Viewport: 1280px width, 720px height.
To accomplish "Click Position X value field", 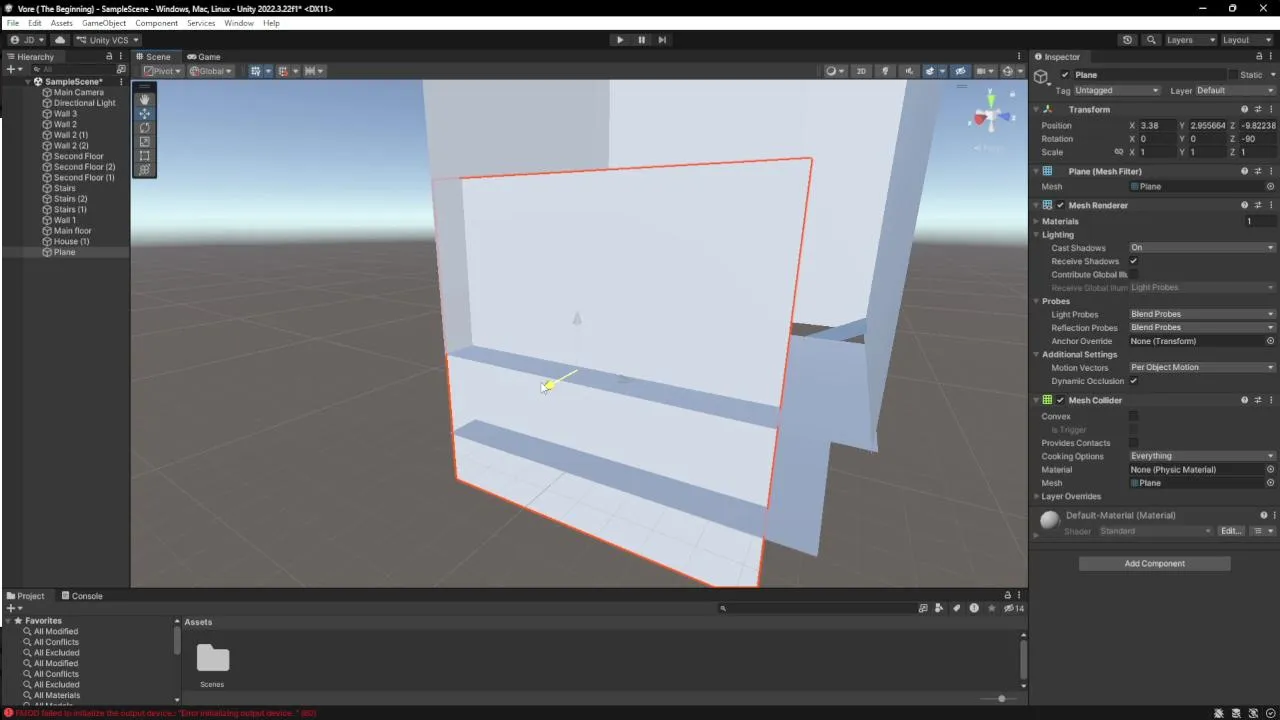I will tap(1157, 126).
